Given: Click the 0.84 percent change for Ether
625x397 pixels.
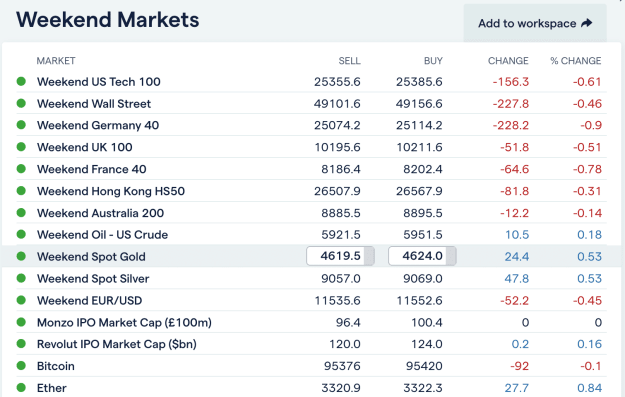Looking at the screenshot, I should point(589,388).
